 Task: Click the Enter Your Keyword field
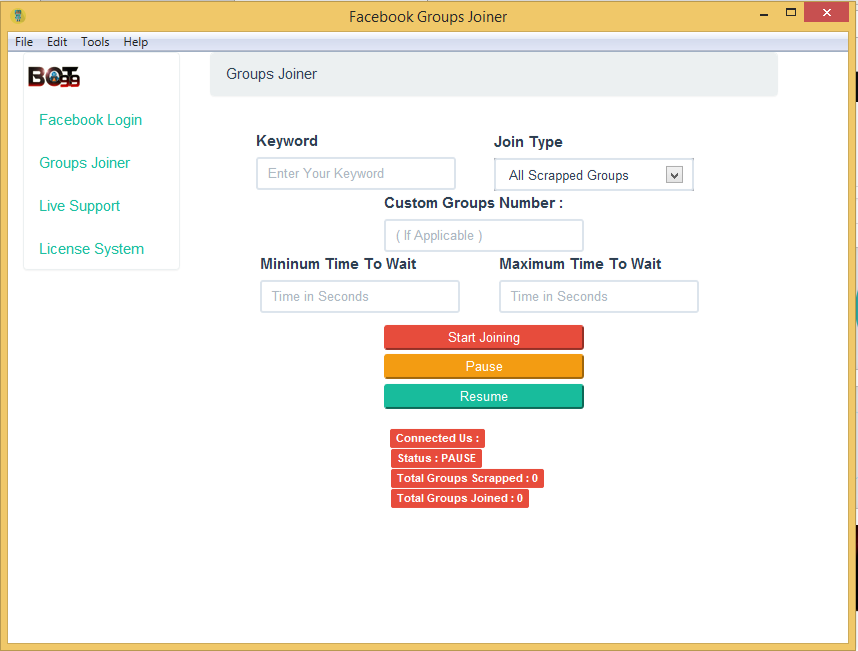click(x=355, y=173)
